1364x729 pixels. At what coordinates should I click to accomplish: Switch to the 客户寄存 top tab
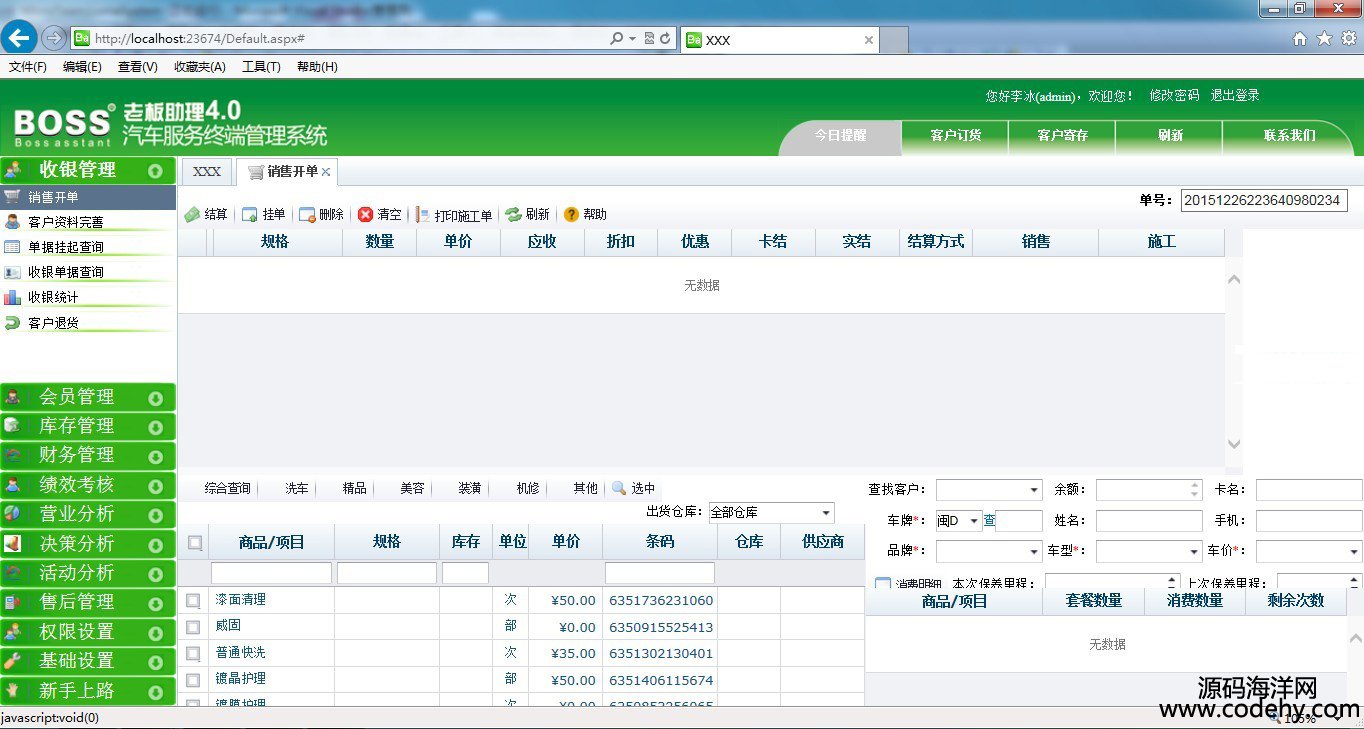coord(1062,136)
